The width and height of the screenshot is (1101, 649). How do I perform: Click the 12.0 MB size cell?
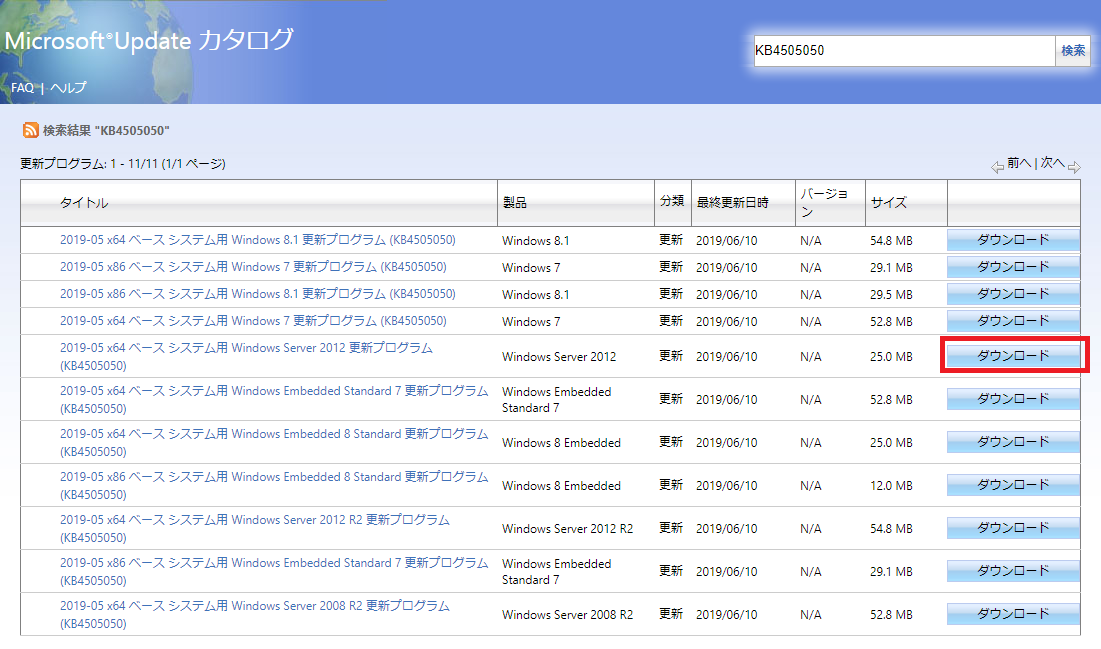tap(892, 486)
